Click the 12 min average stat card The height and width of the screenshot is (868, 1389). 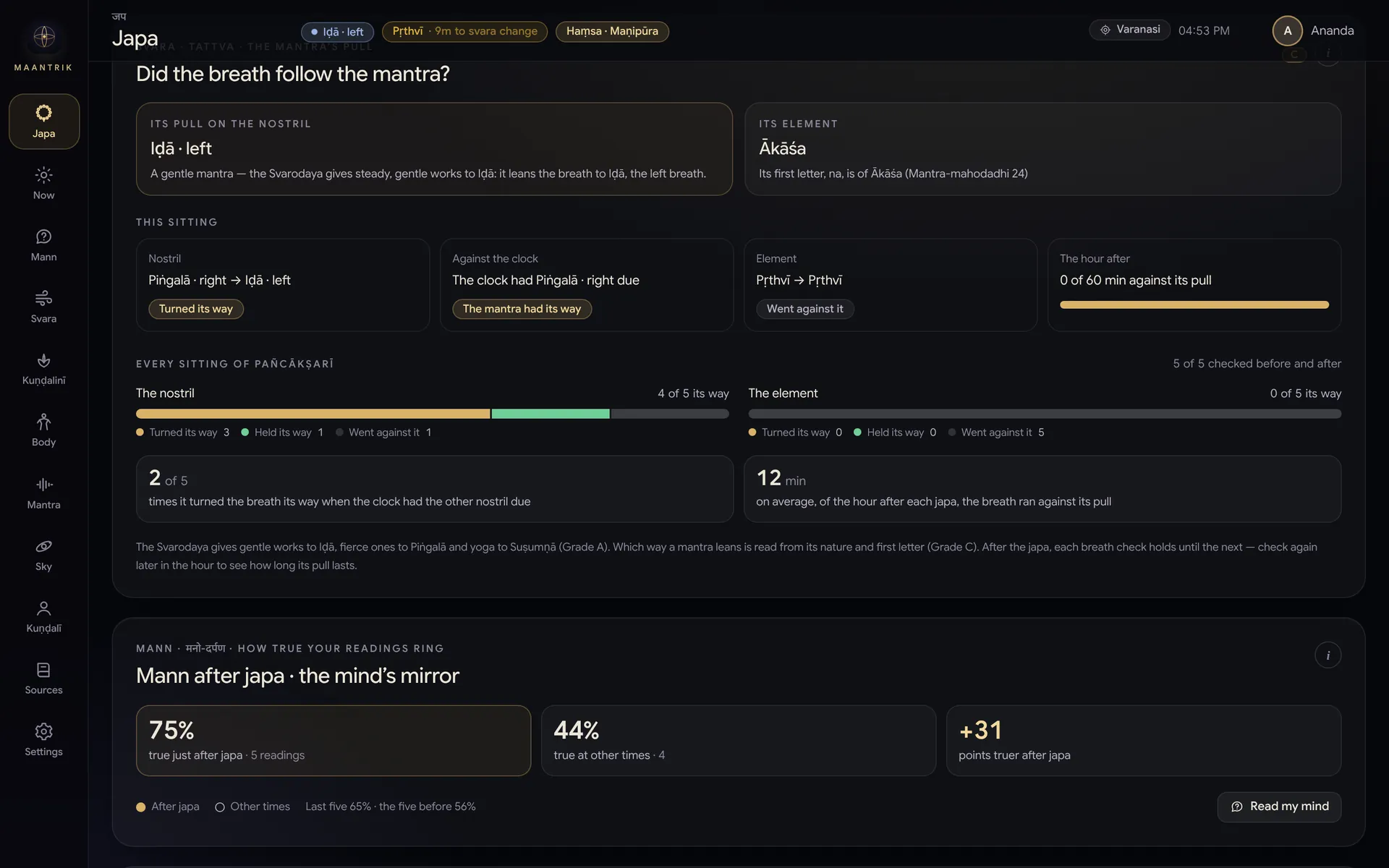tap(1042, 489)
